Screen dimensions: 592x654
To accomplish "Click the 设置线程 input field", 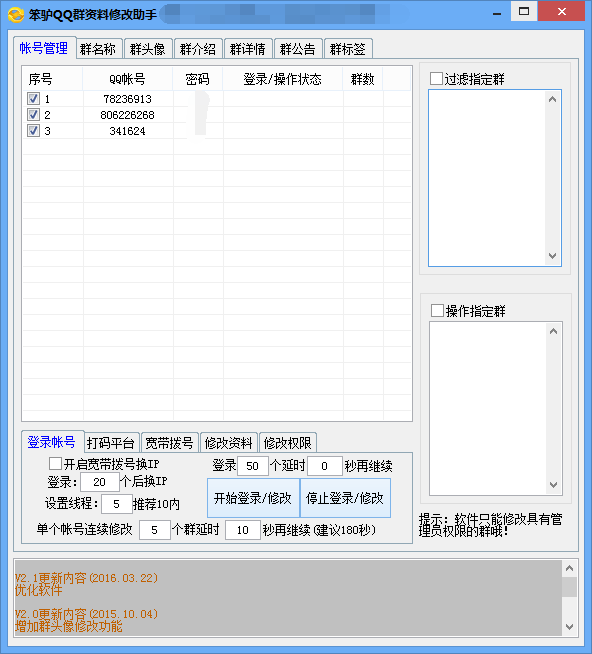I will [x=117, y=504].
